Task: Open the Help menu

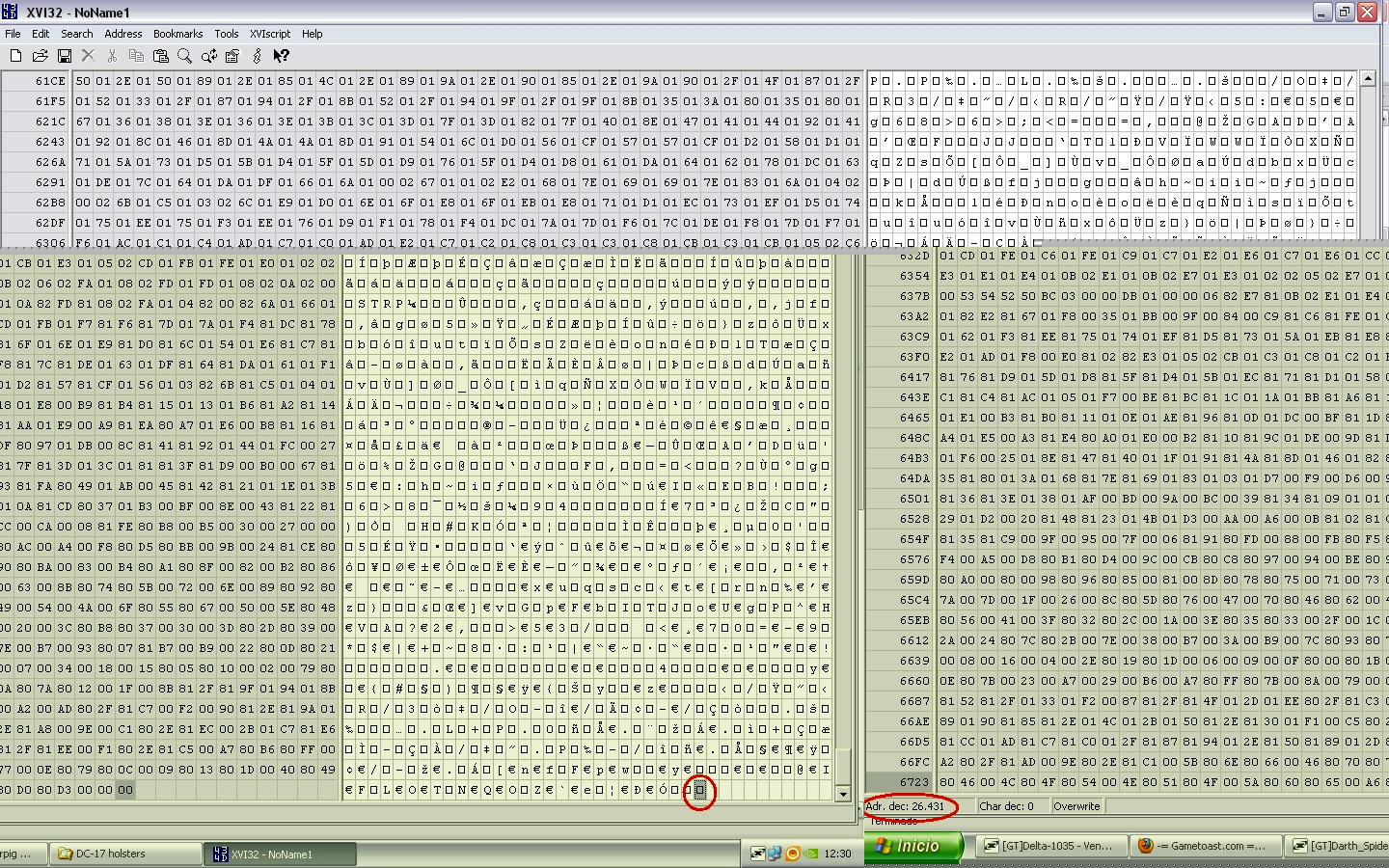Action: pyautogui.click(x=313, y=34)
